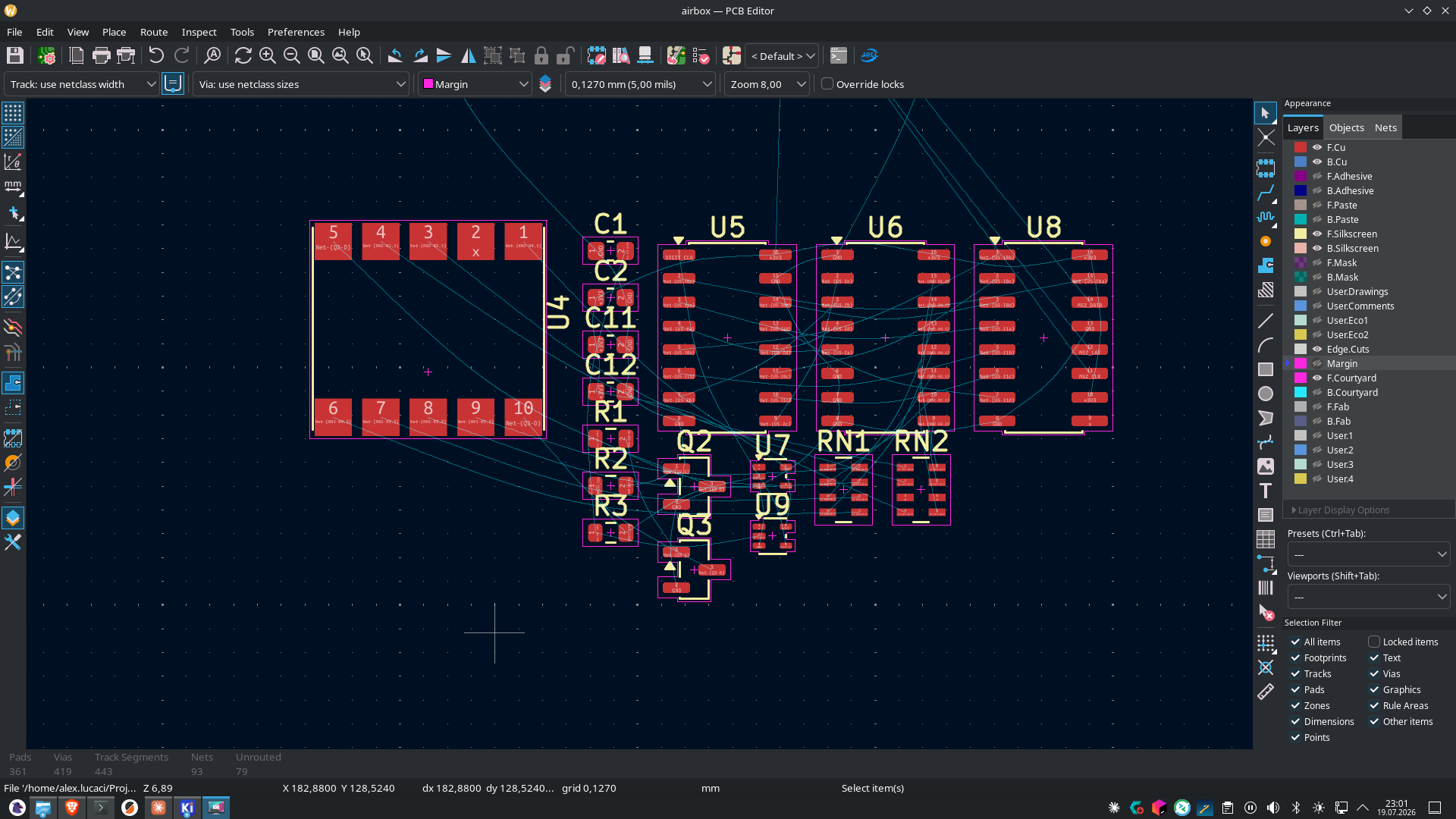
Task: Click the Mirror horizontally icon
Action: 469,55
